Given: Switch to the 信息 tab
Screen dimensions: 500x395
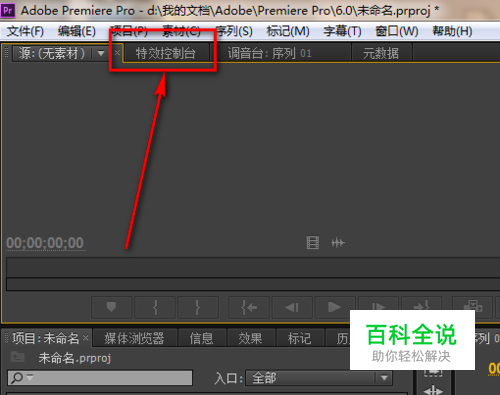Looking at the screenshot, I should coord(201,338).
